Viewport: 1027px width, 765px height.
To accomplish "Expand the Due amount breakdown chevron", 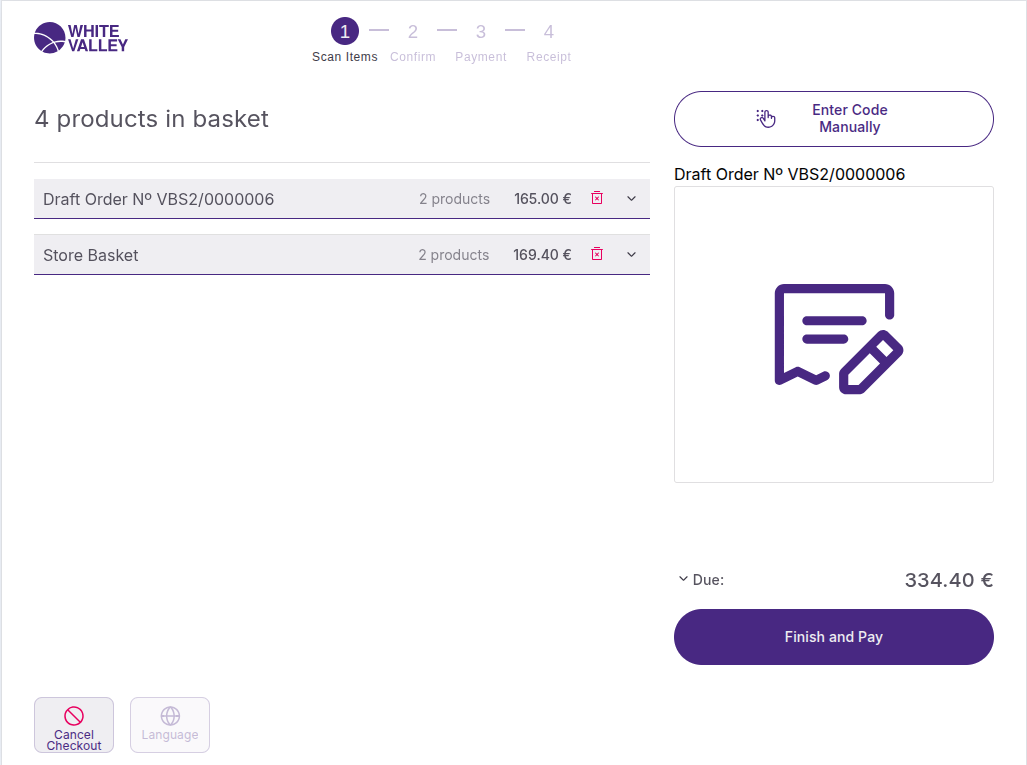I will [x=683, y=579].
